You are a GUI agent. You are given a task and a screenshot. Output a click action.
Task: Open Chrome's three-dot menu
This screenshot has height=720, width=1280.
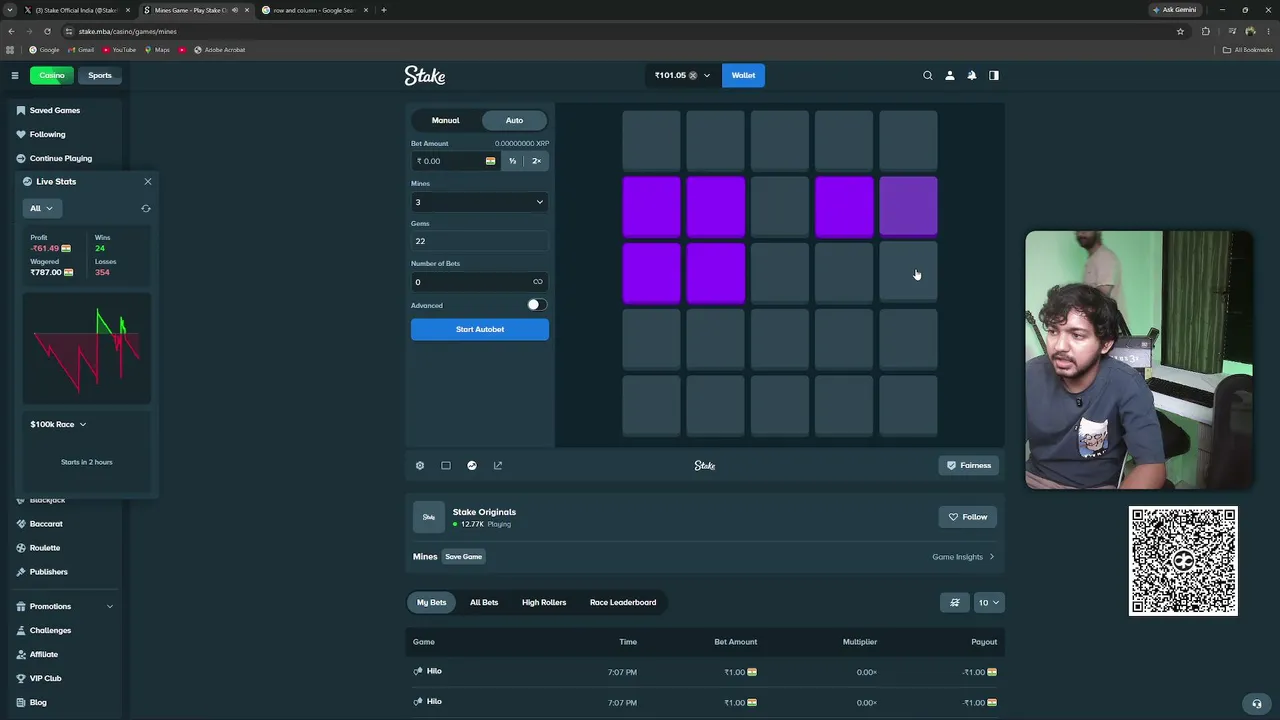(x=1268, y=31)
